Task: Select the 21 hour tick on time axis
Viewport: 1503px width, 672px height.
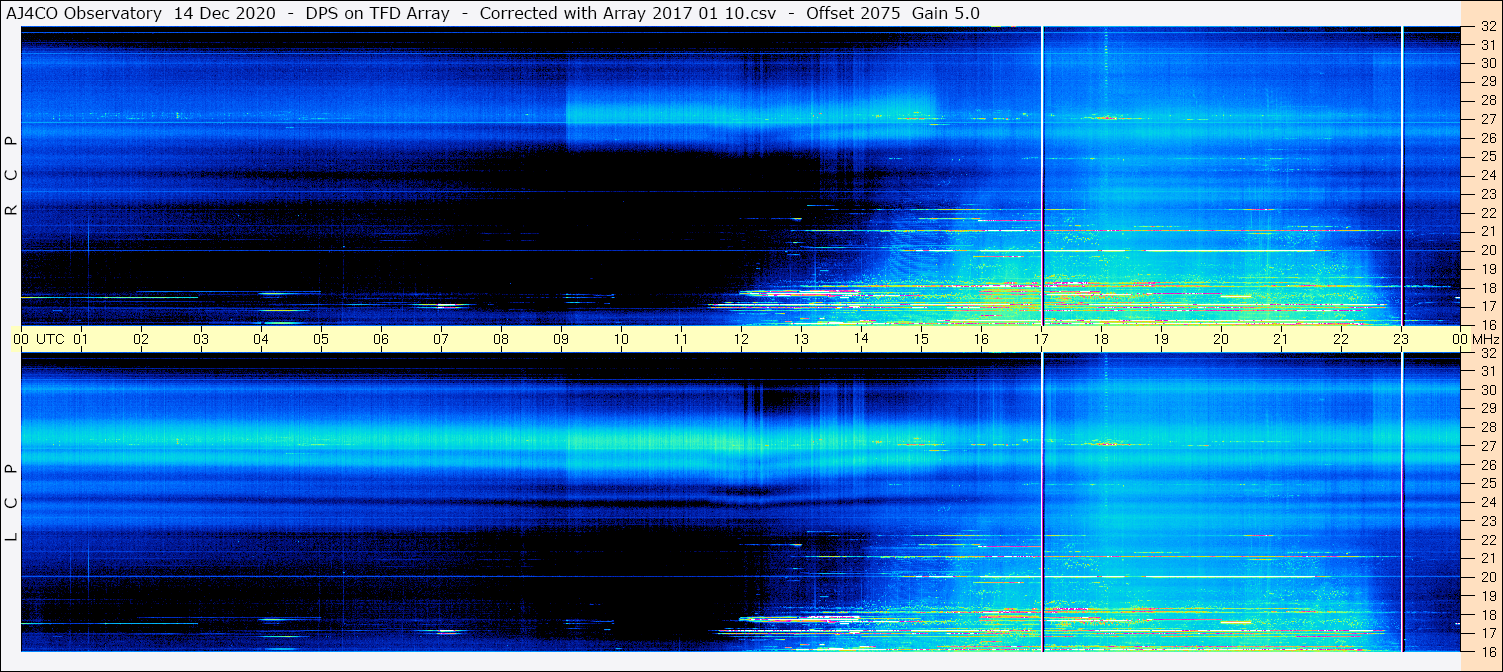Action: click(x=1281, y=339)
